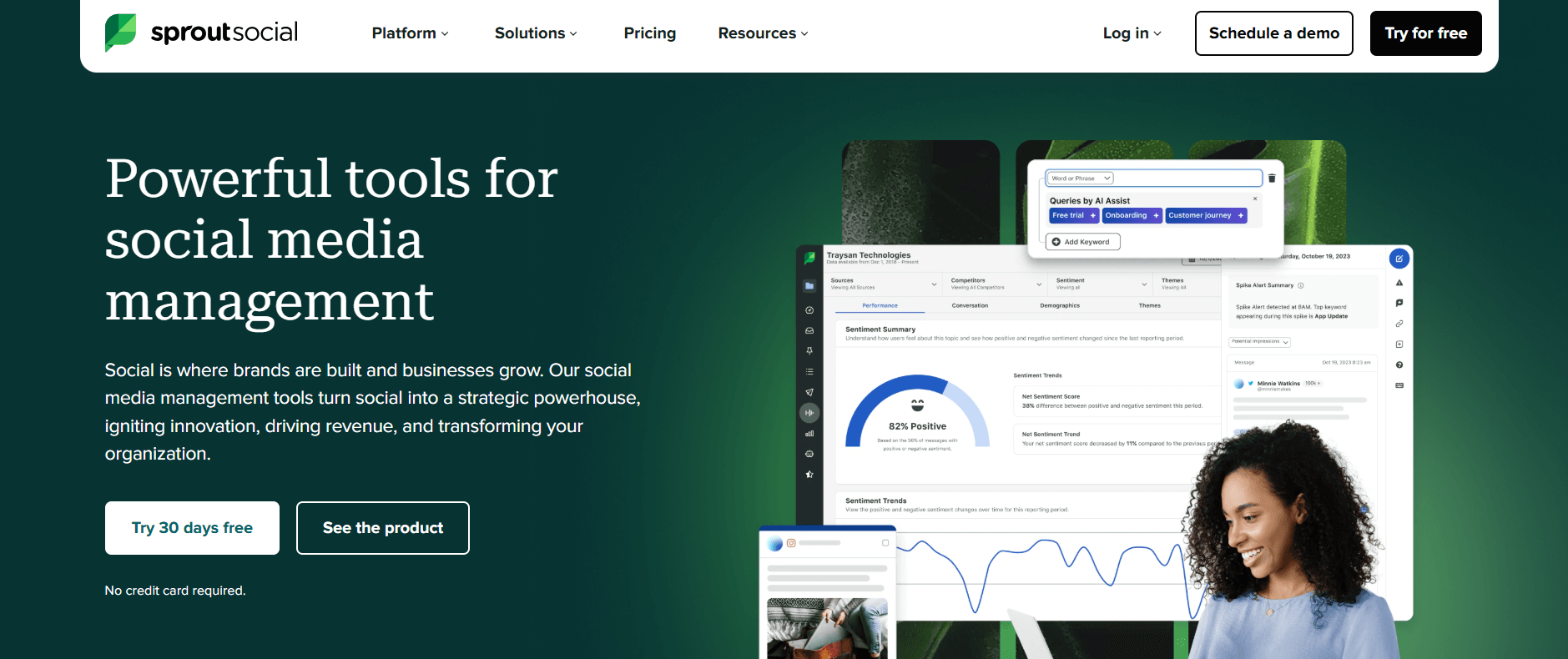Expand the Resources menu

(x=763, y=33)
